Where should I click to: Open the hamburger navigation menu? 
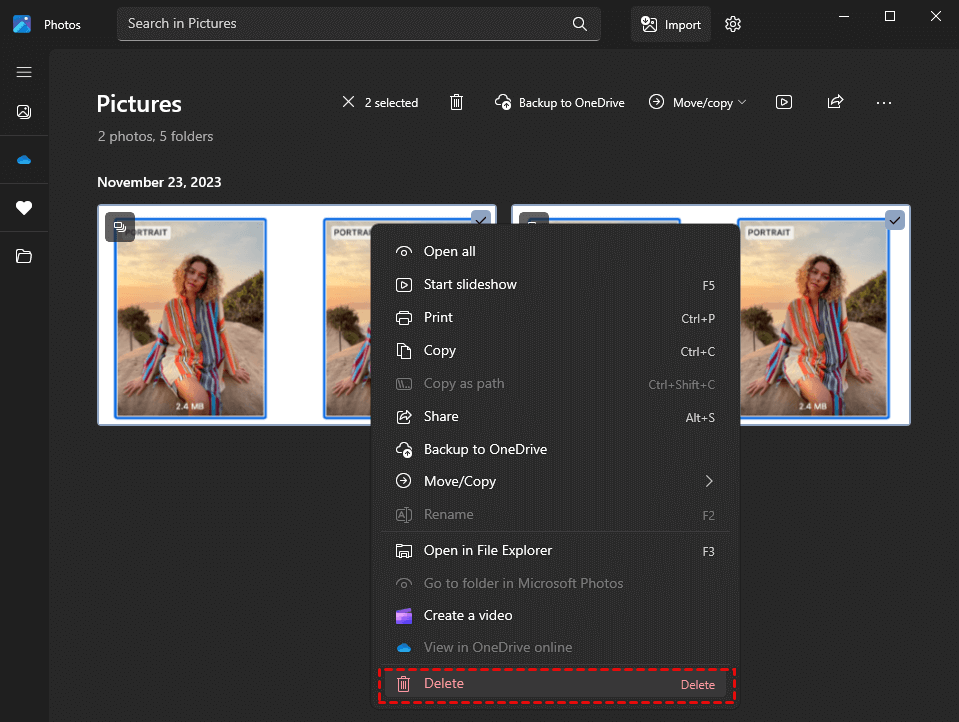[x=24, y=72]
